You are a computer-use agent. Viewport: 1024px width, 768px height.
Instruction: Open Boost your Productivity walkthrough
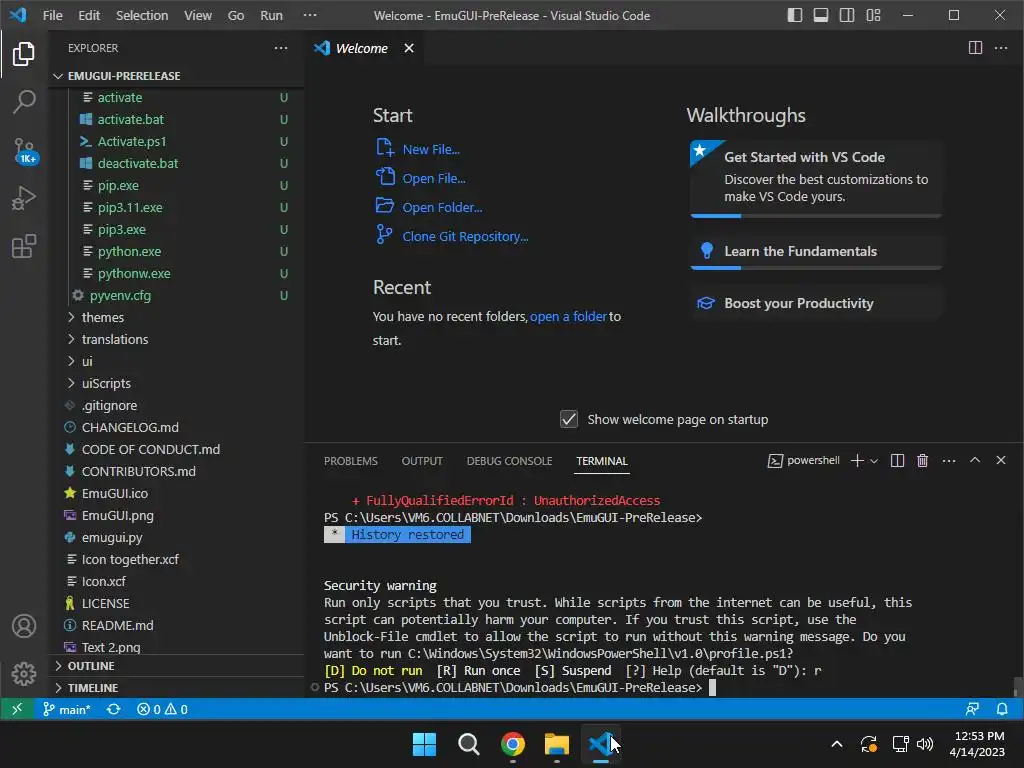(816, 304)
